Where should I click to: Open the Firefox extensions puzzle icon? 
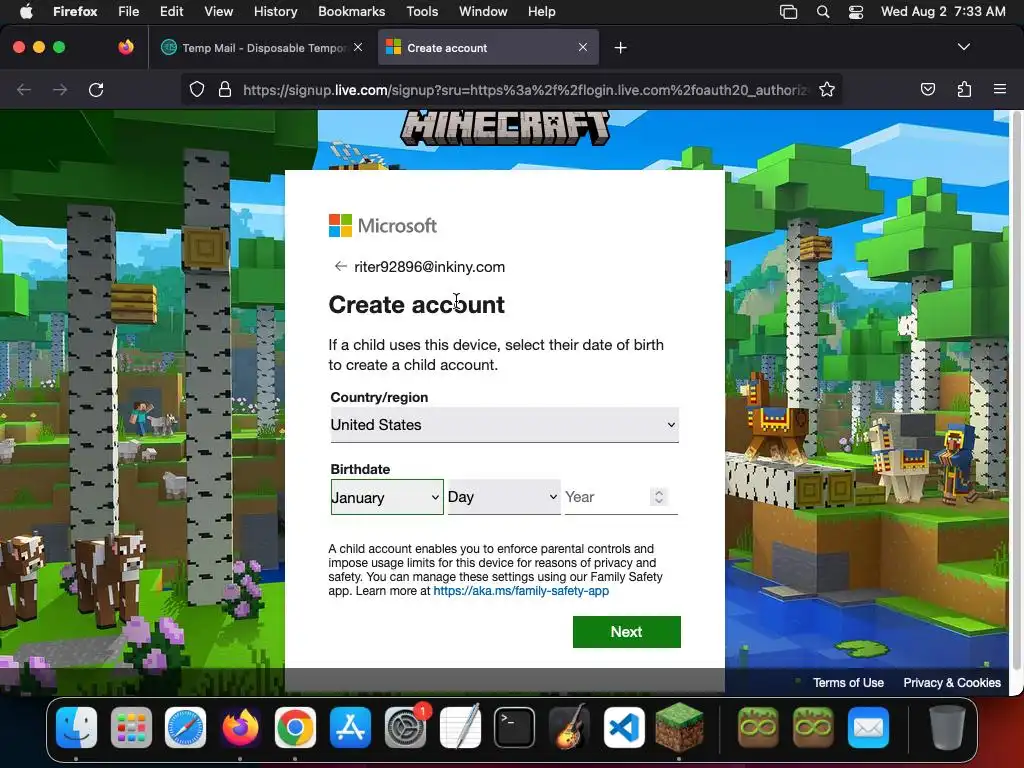[x=964, y=89]
